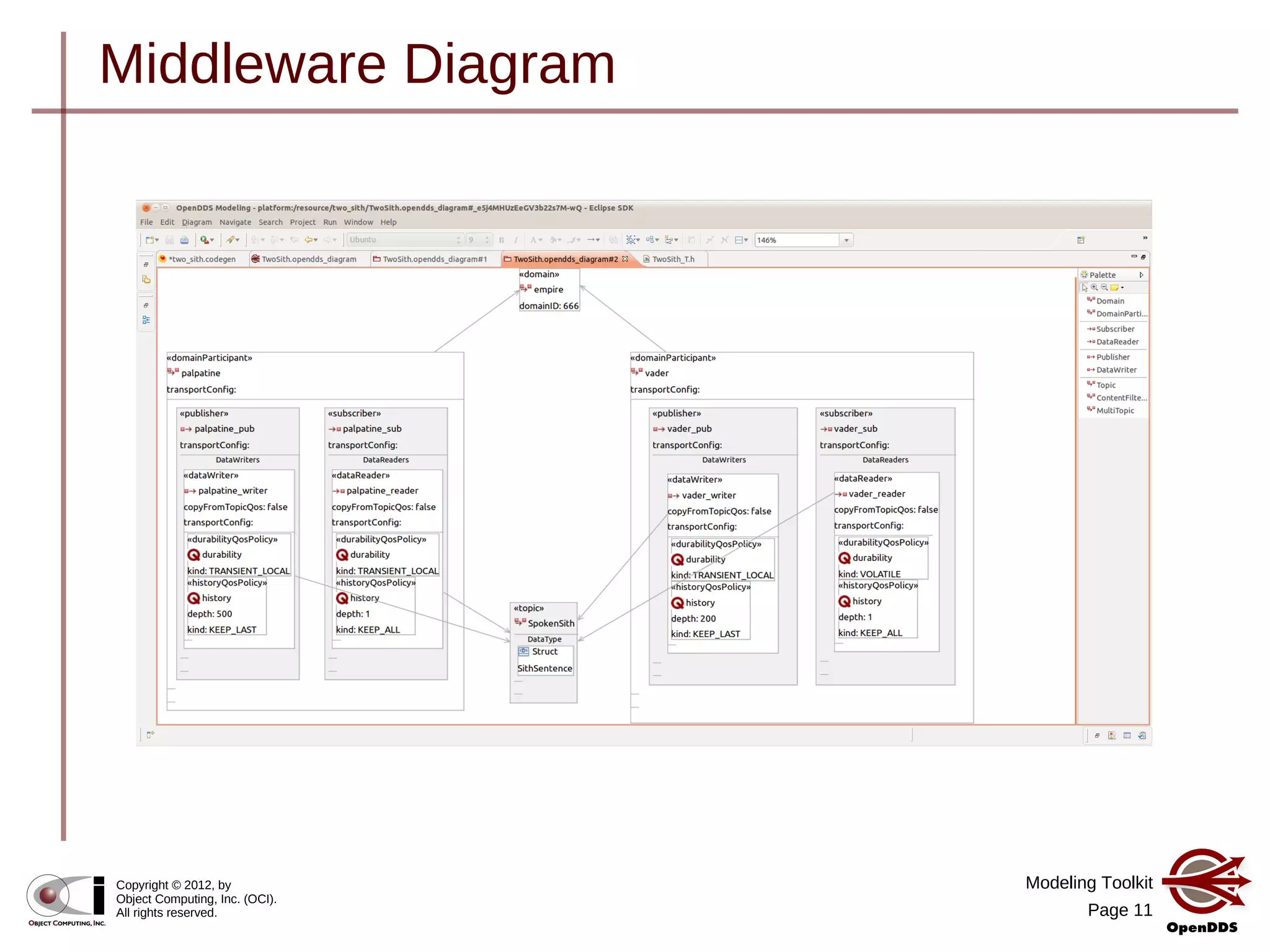Click 'depth: 500' history value

pyautogui.click(x=210, y=614)
